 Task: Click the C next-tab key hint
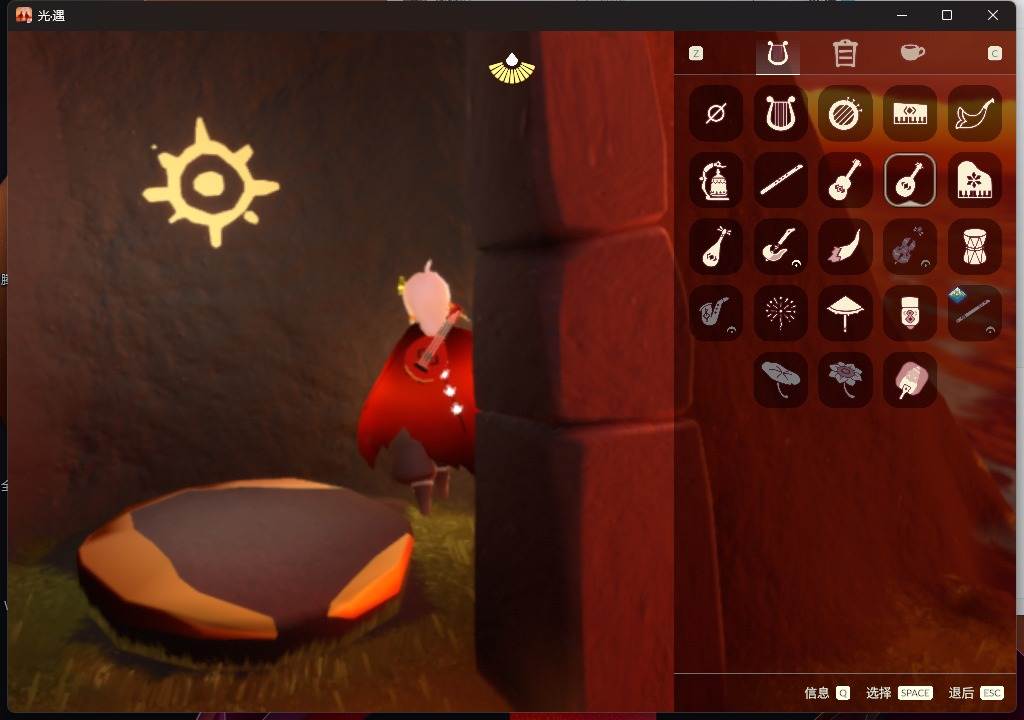(995, 54)
